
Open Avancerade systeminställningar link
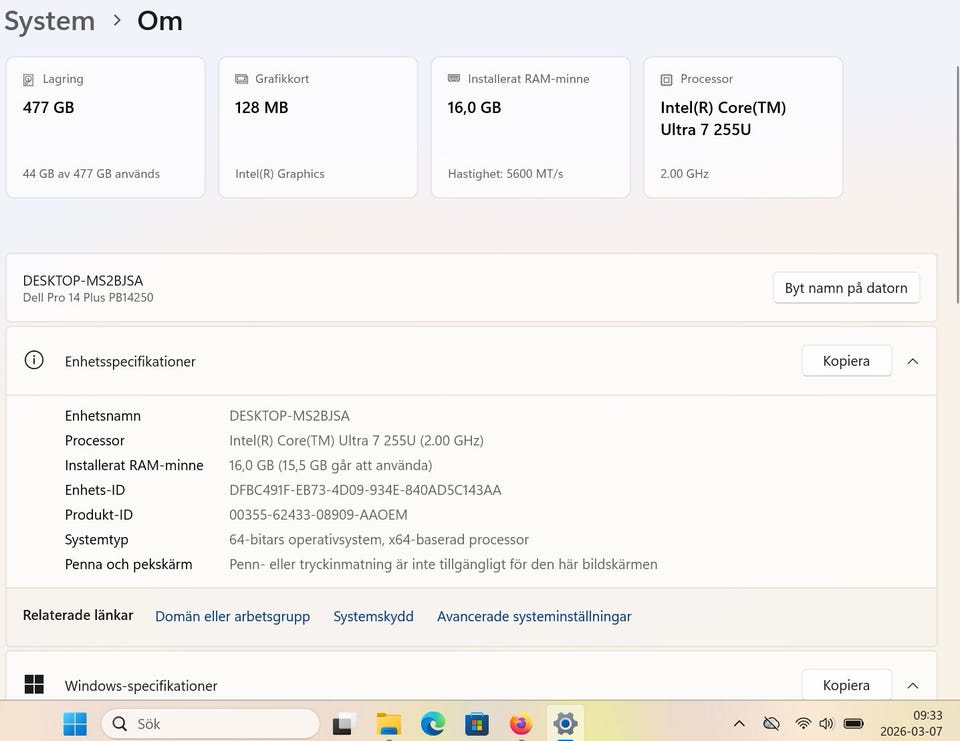tap(534, 616)
